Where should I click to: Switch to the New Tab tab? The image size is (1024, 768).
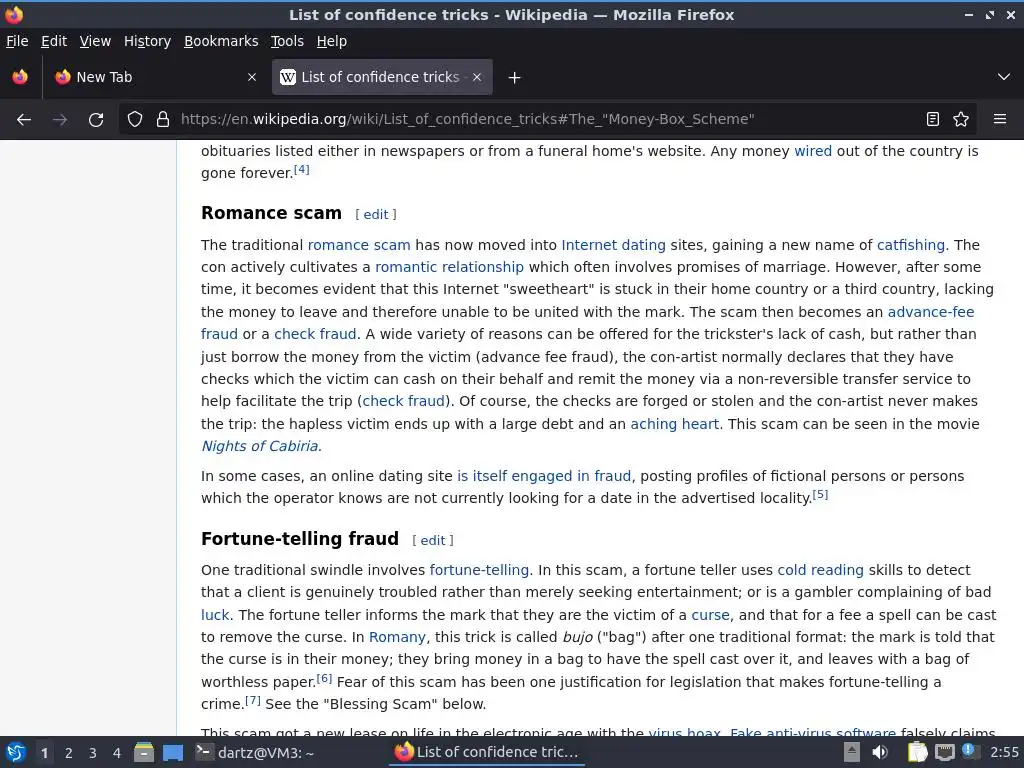[x=155, y=77]
